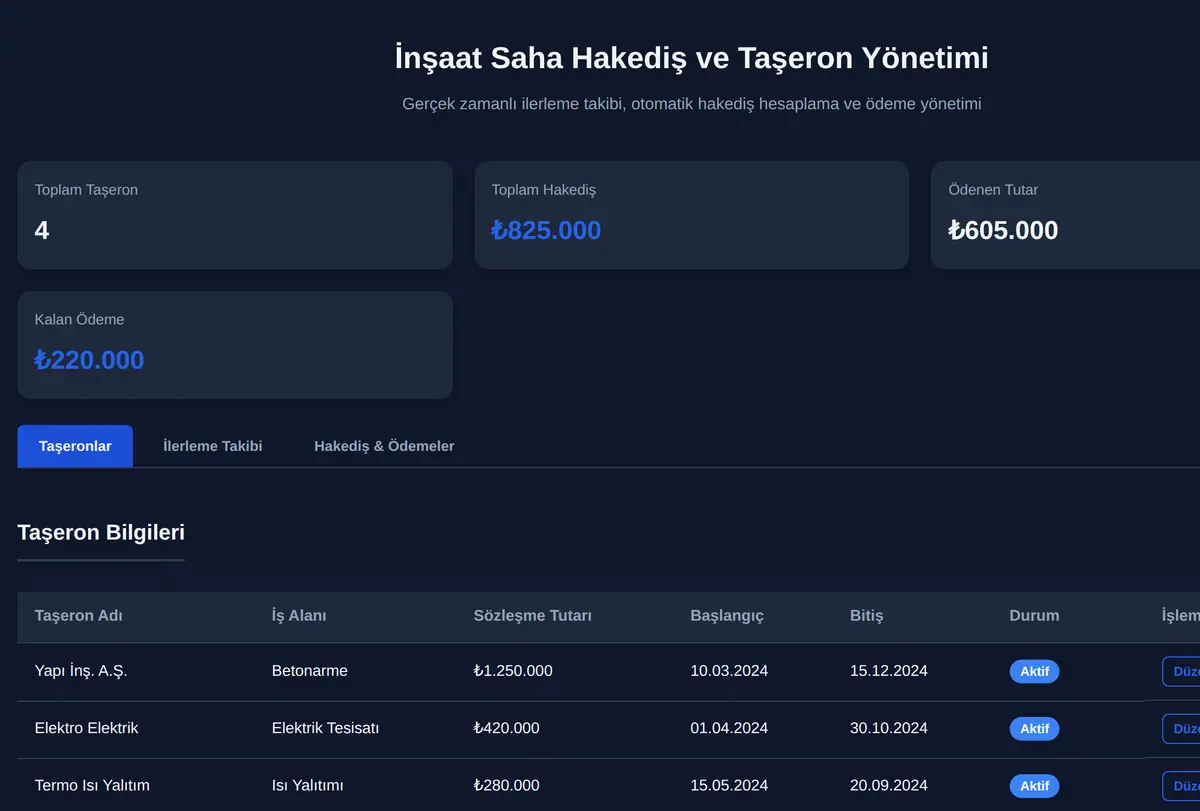The width and height of the screenshot is (1200, 811).
Task: Click the end date 30.10.2024
Action: tap(889, 729)
